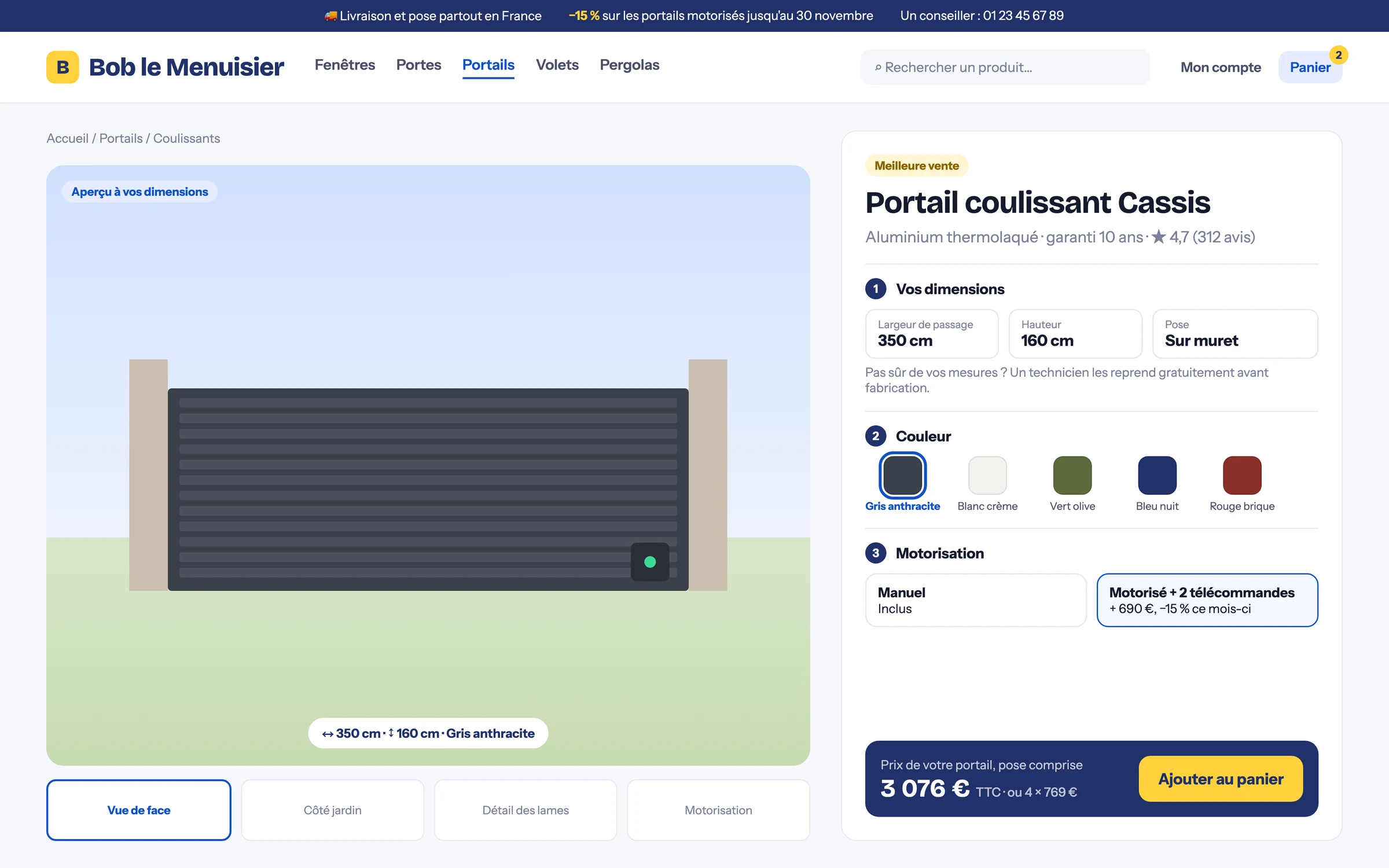Choose the Blanc crème color swatch
Screen dimensions: 1389x868
(987, 476)
